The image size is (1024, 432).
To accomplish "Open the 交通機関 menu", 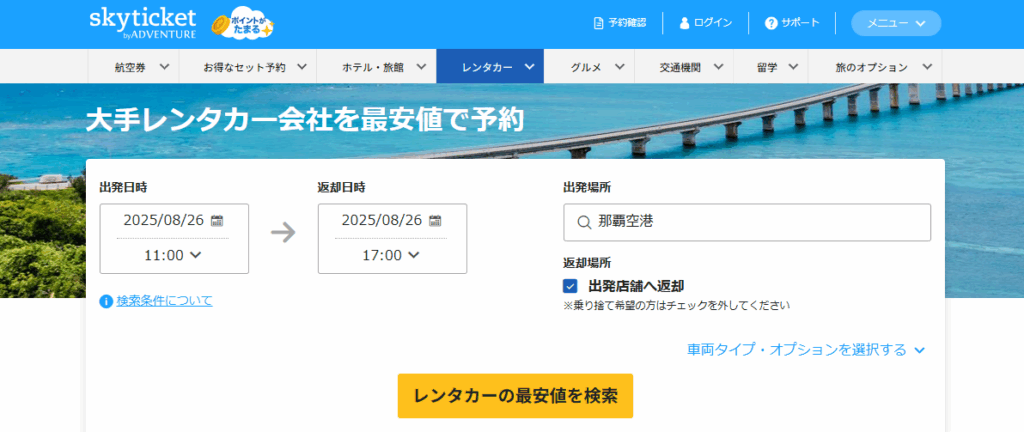I will (x=683, y=67).
